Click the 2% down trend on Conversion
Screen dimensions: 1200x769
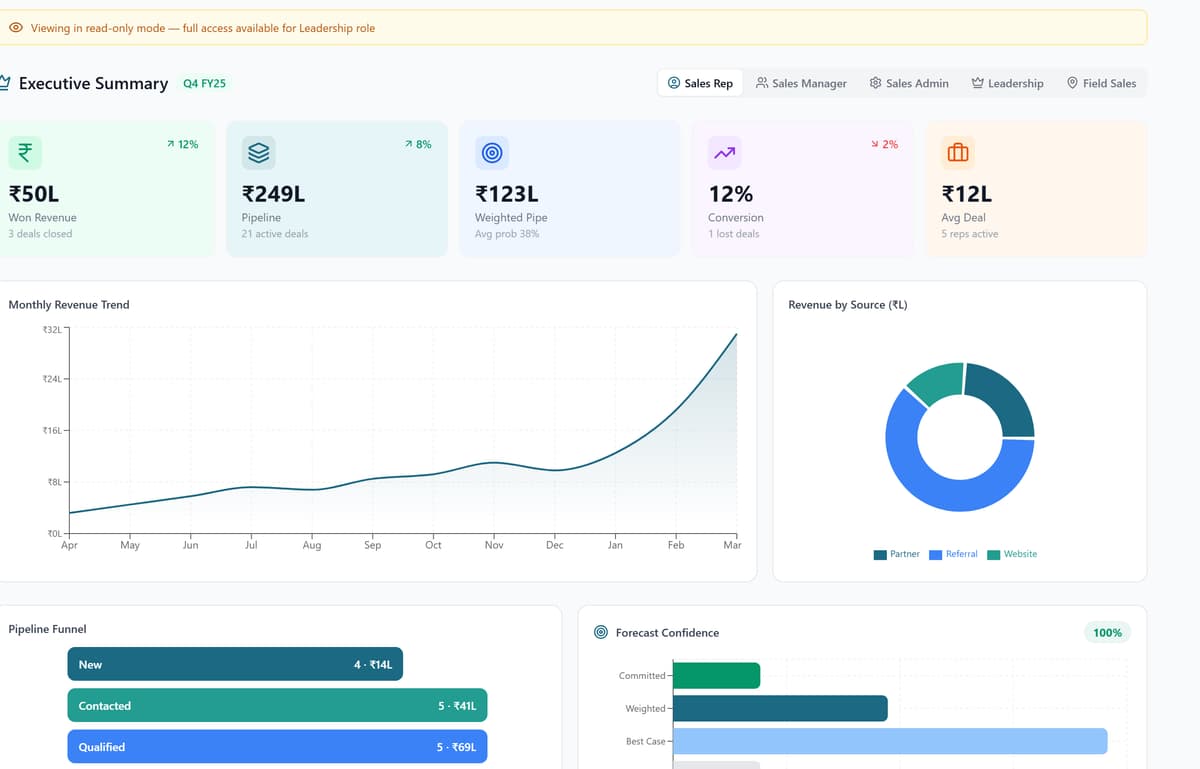point(885,144)
